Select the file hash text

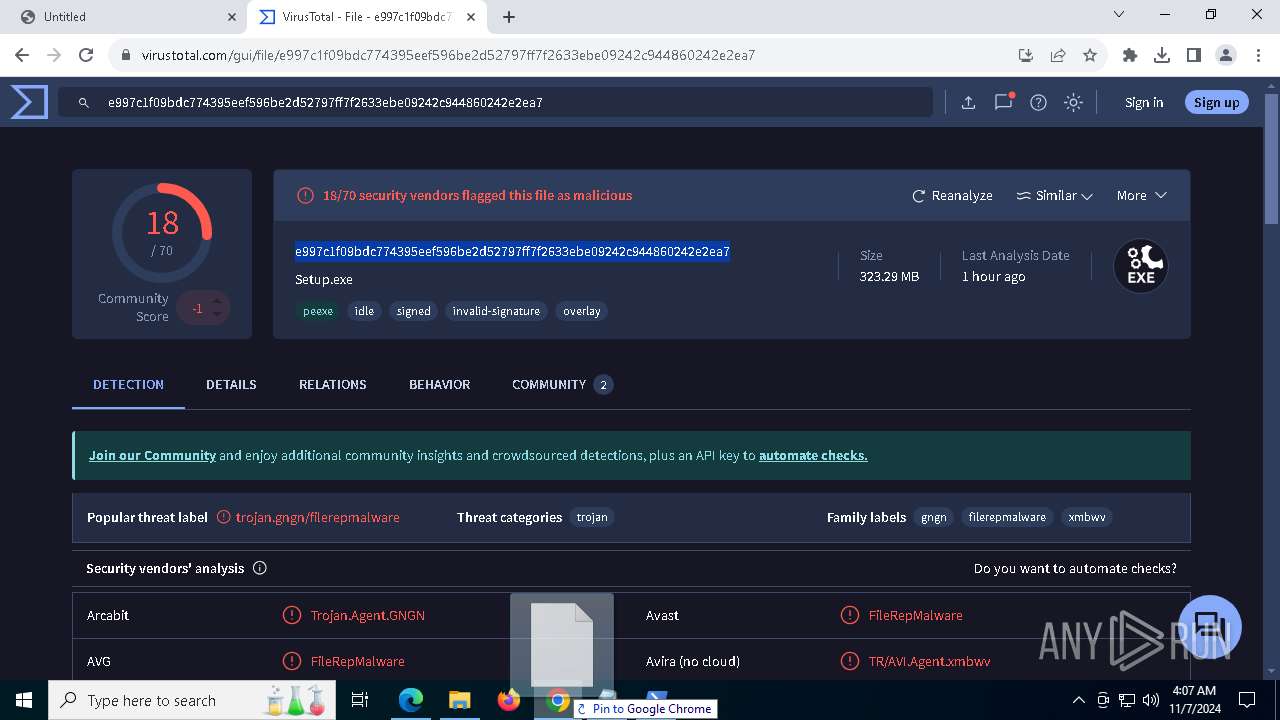(x=512, y=251)
